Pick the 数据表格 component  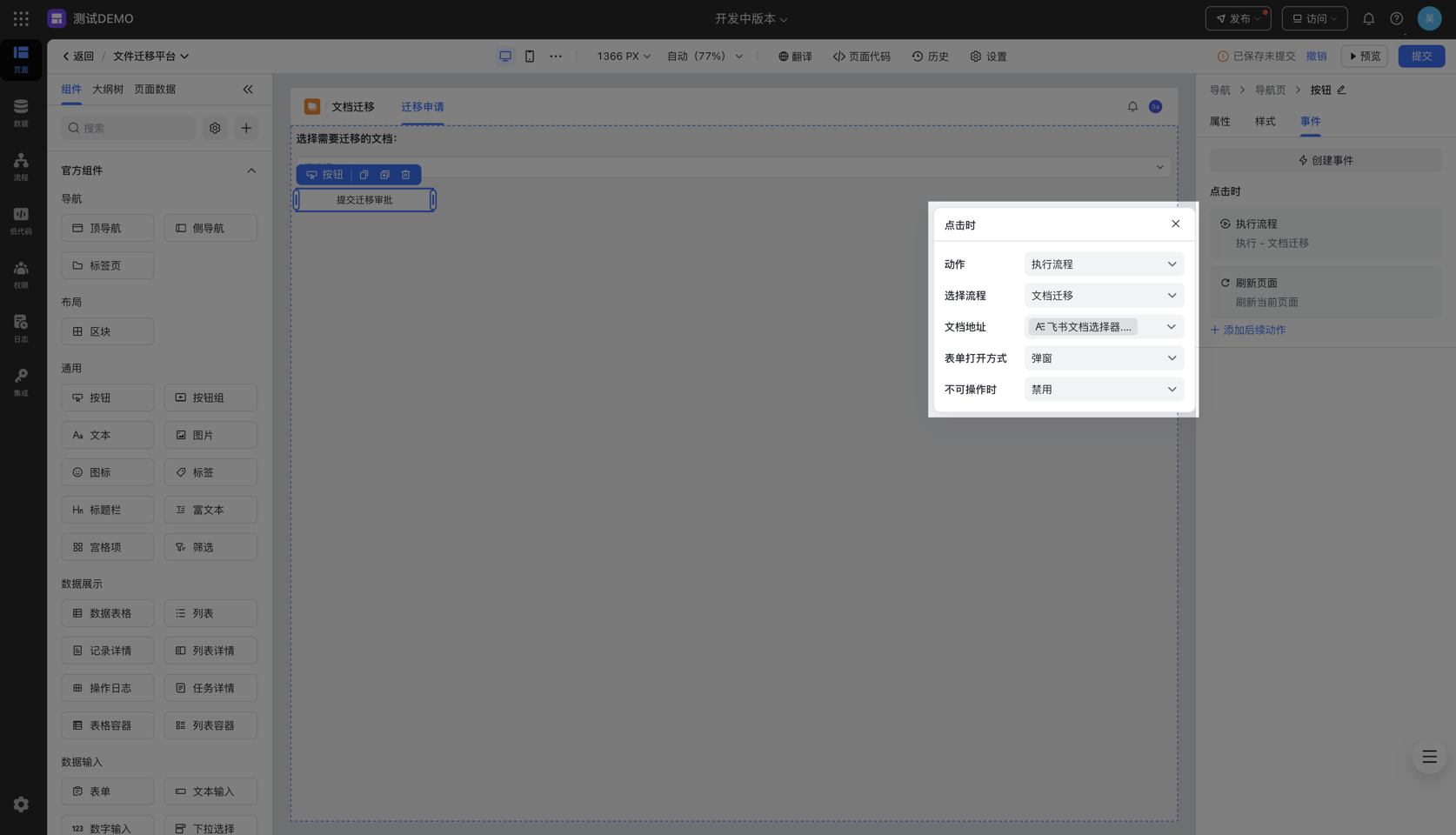(x=107, y=613)
